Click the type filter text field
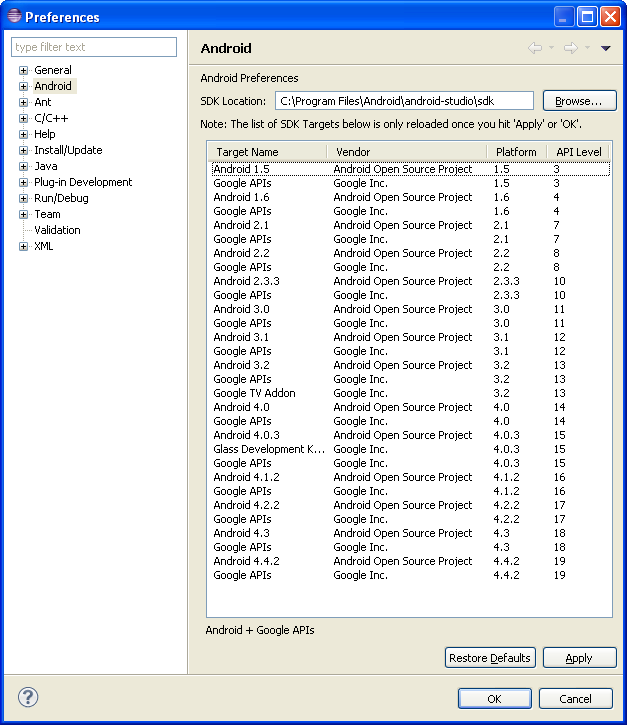The image size is (627, 725). (94, 47)
